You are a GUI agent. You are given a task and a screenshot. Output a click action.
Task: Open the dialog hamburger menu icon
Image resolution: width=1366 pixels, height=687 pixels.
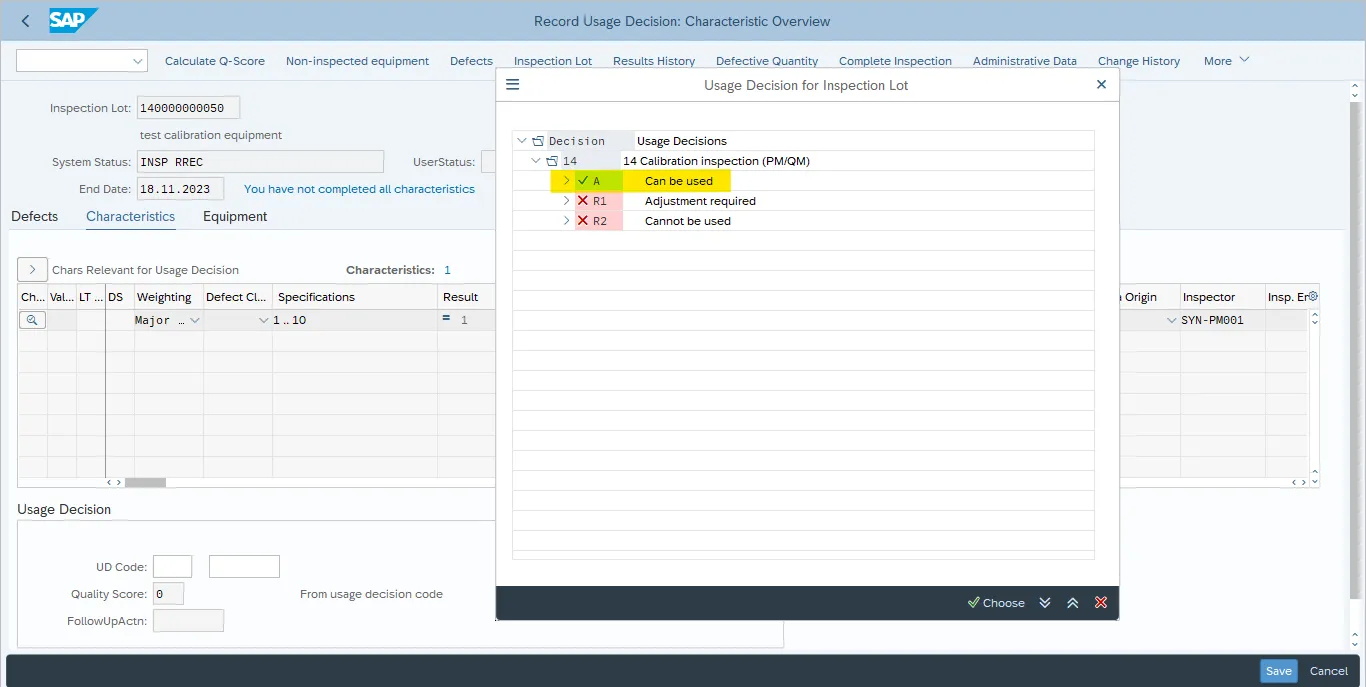[513, 85]
